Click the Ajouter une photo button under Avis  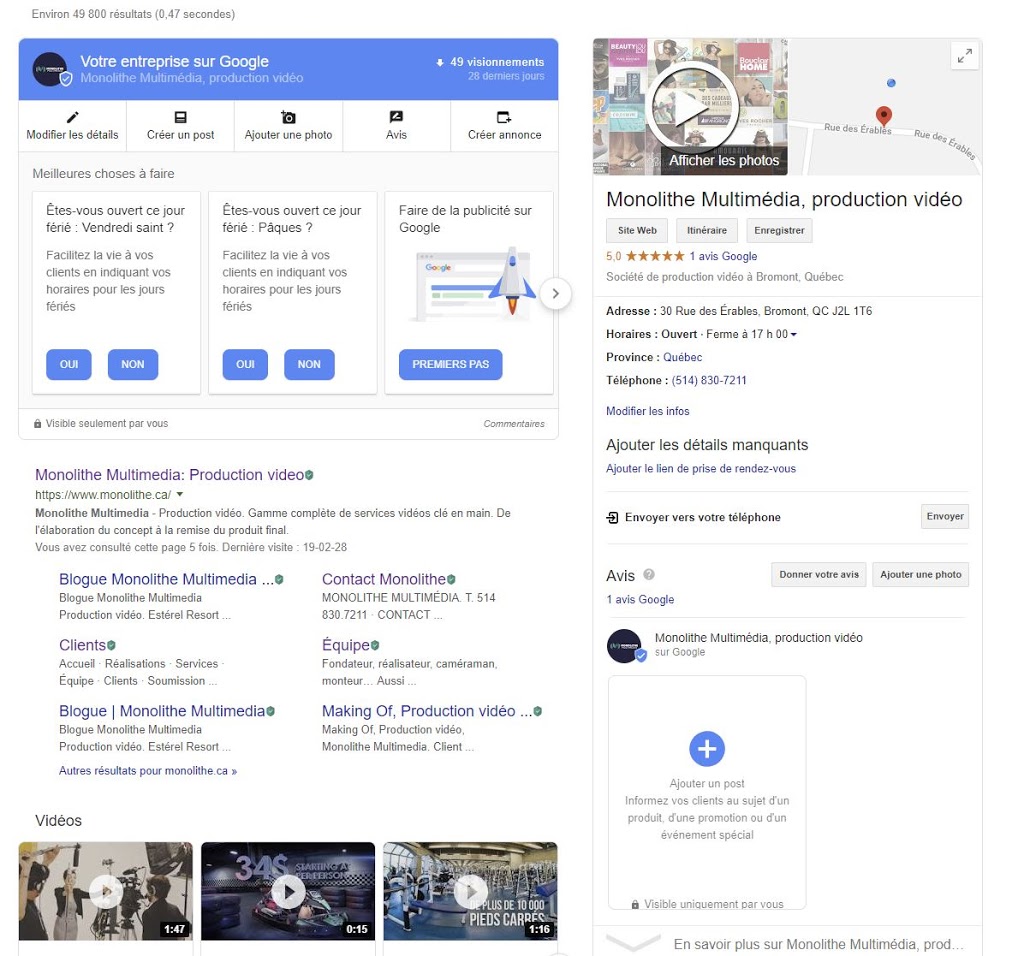click(920, 575)
